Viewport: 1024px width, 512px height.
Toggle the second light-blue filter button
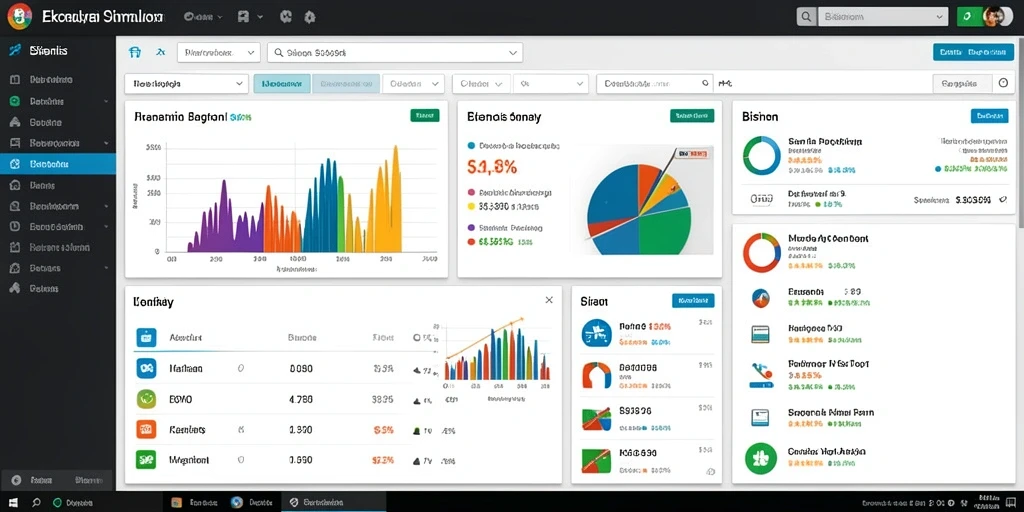(x=346, y=84)
